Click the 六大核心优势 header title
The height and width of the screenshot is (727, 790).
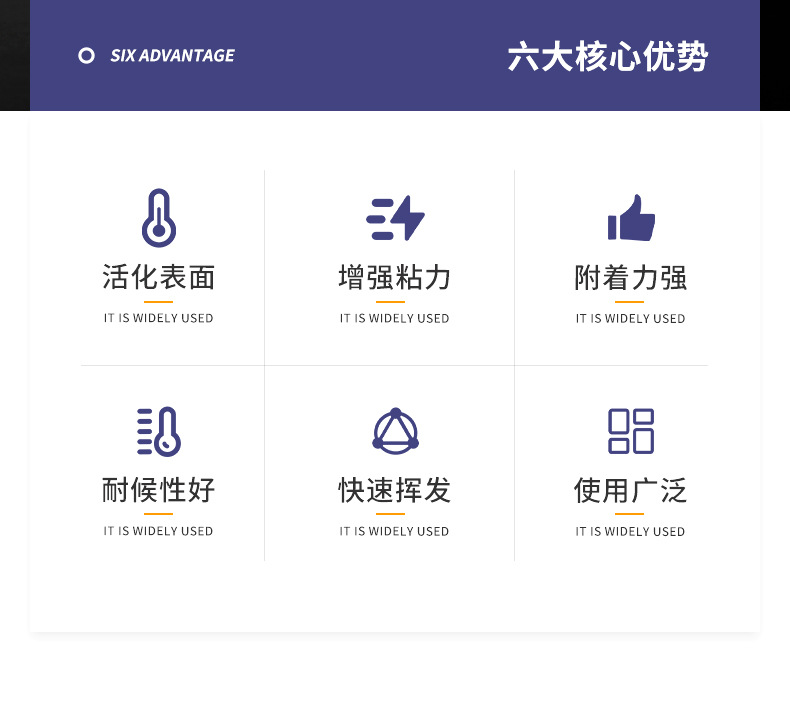tap(607, 56)
